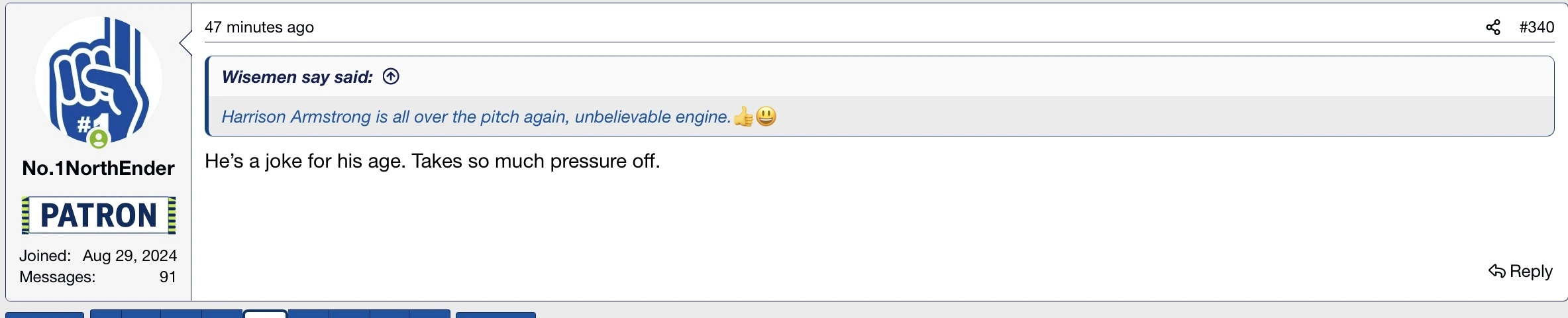Open the #340 post permalink
Viewport: 1568px width, 318px height.
point(1536,27)
